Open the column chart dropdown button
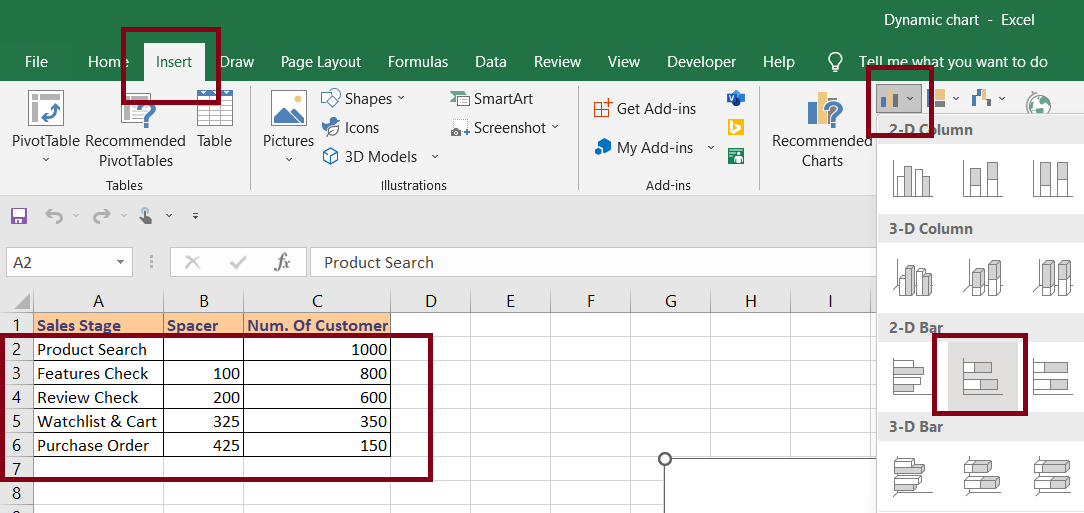The width and height of the screenshot is (1084, 513). 899,99
